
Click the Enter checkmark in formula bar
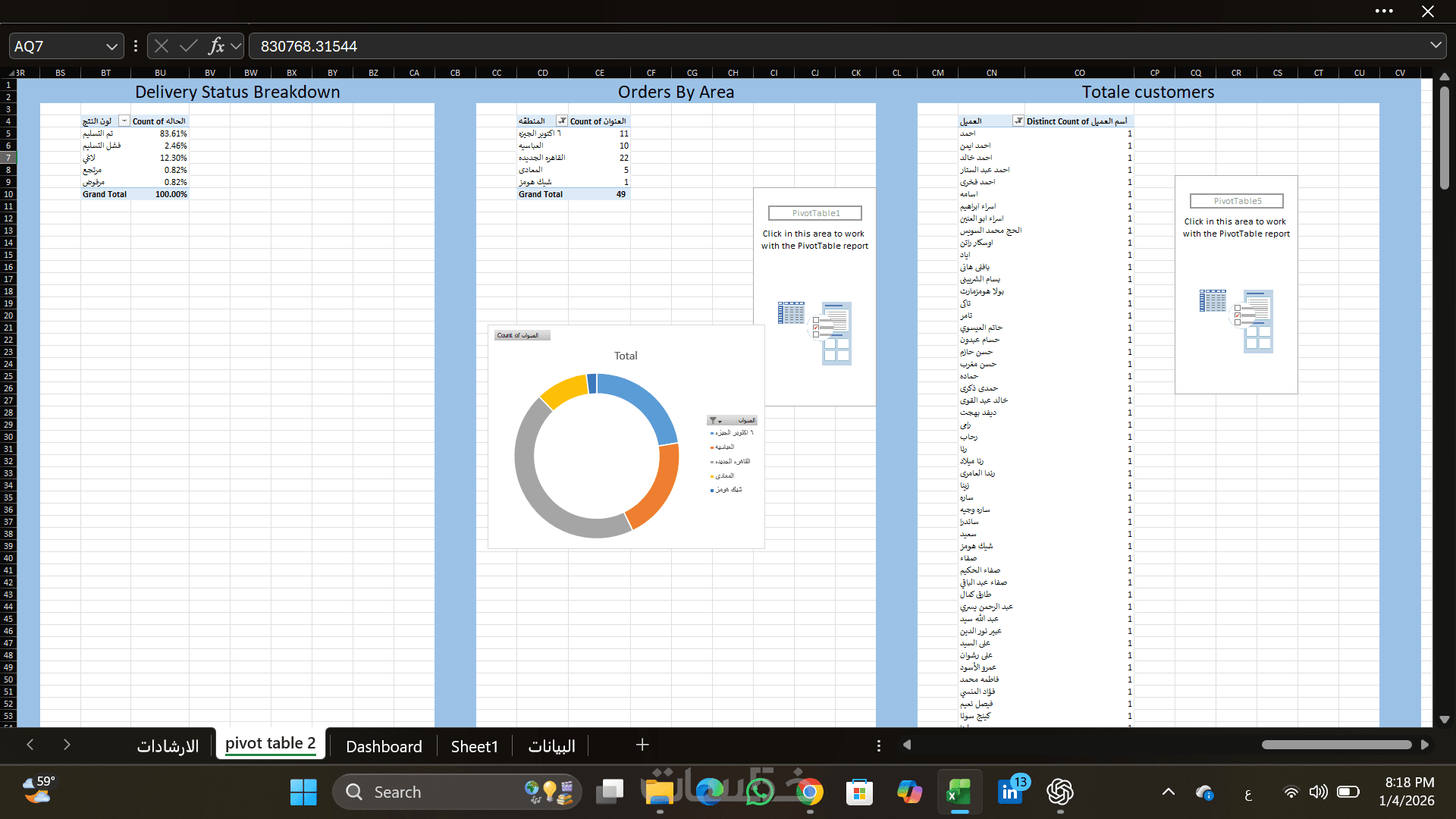point(189,46)
